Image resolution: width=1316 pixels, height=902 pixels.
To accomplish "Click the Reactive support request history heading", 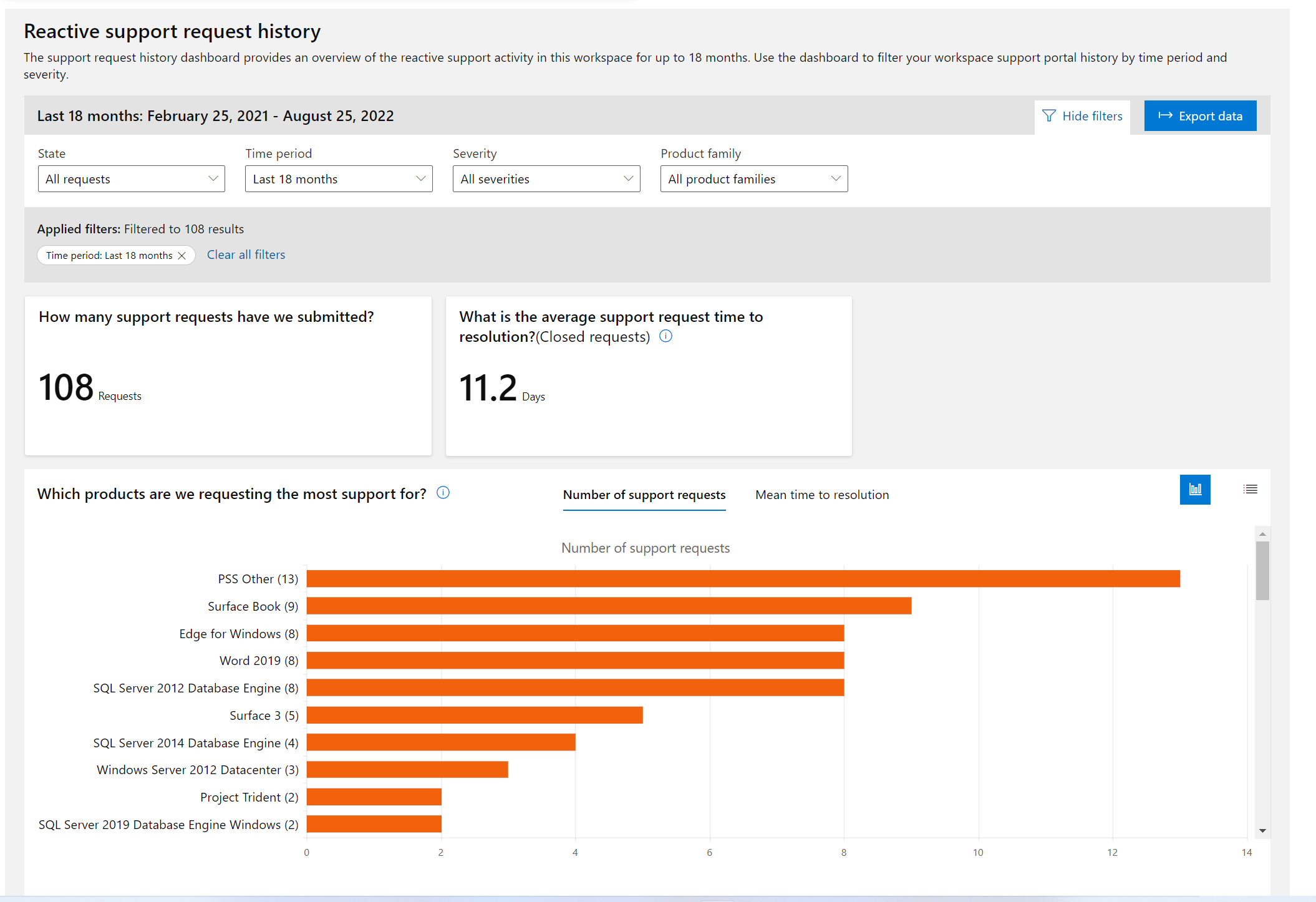I will point(172,31).
